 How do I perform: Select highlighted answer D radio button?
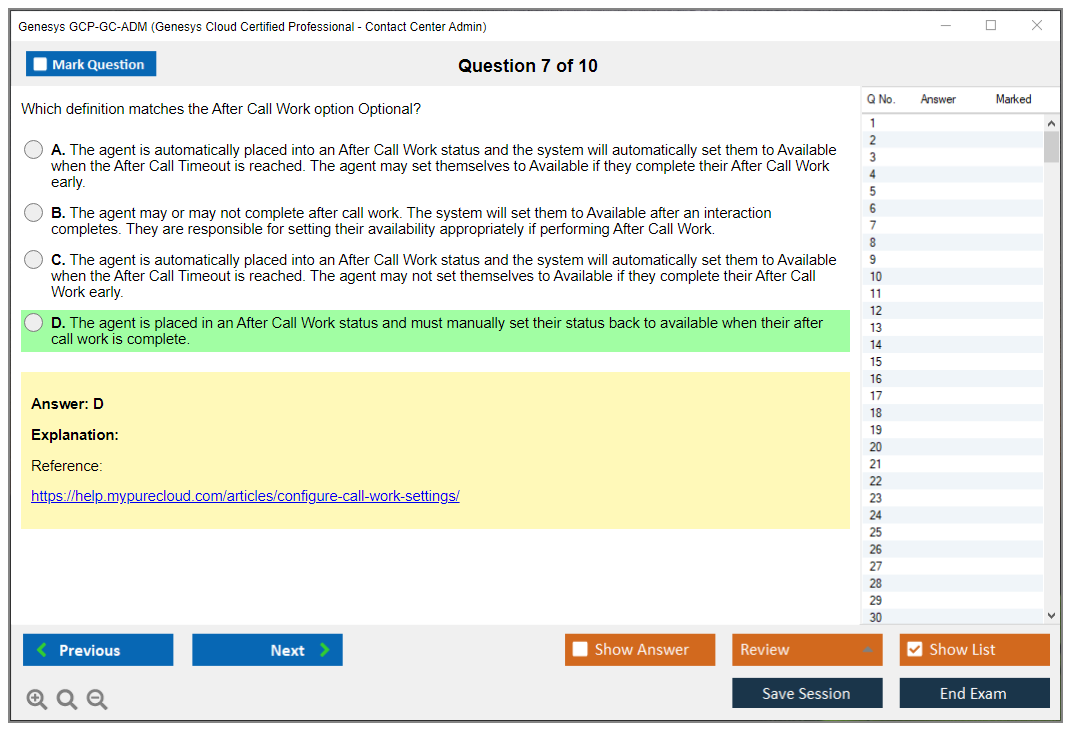coord(34,323)
